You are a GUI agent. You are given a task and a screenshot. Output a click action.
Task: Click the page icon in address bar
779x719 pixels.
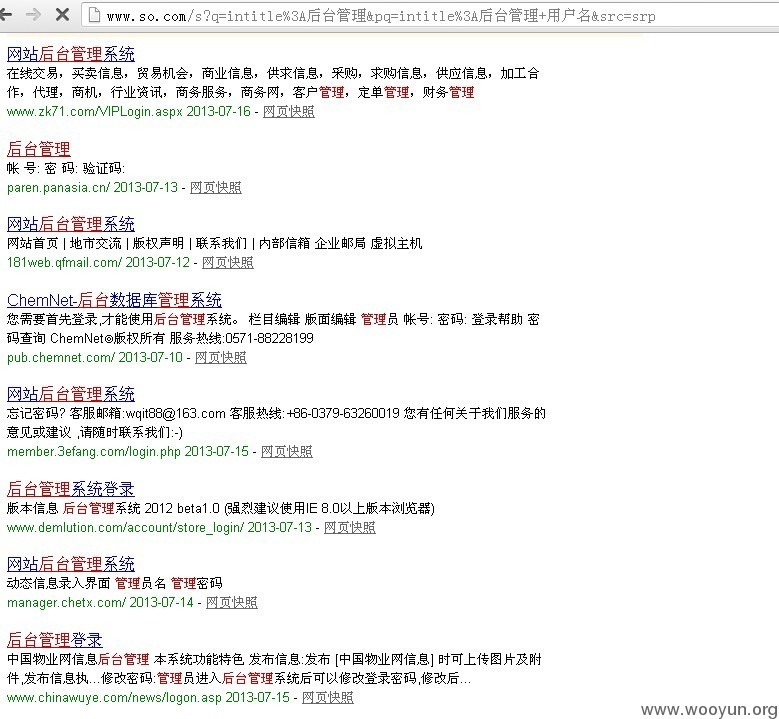pyautogui.click(x=94, y=15)
